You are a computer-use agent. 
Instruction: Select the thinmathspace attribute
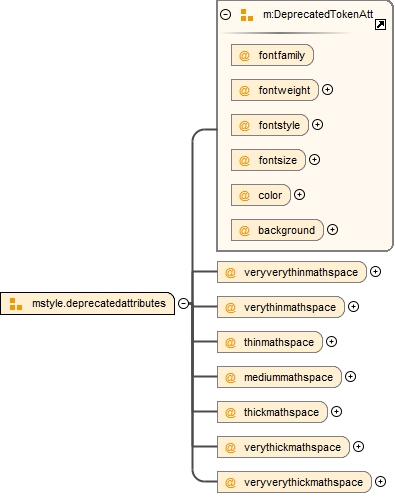point(270,342)
